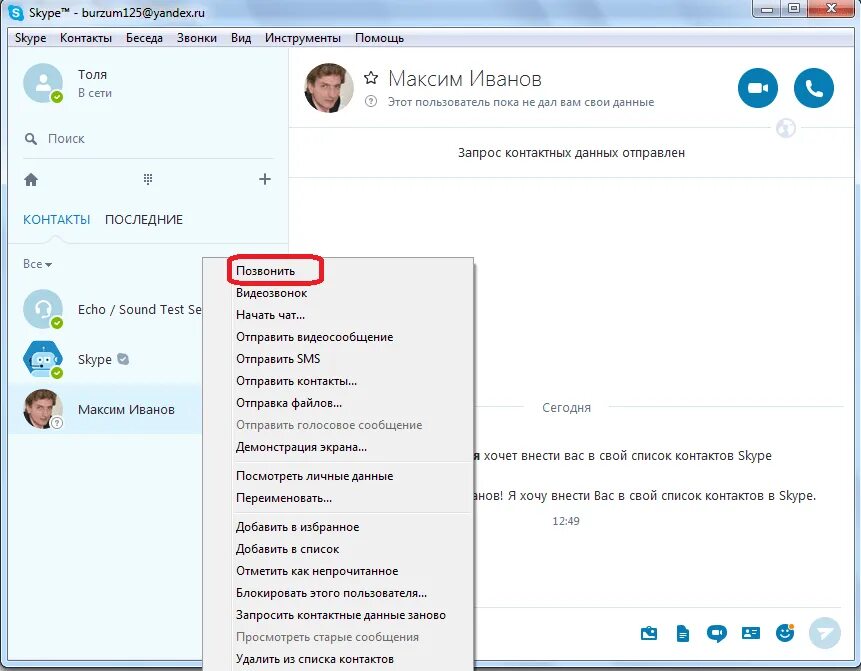This screenshot has height=671, width=861.
Task: Select Переименовать... menu entry
Action: tap(338, 497)
